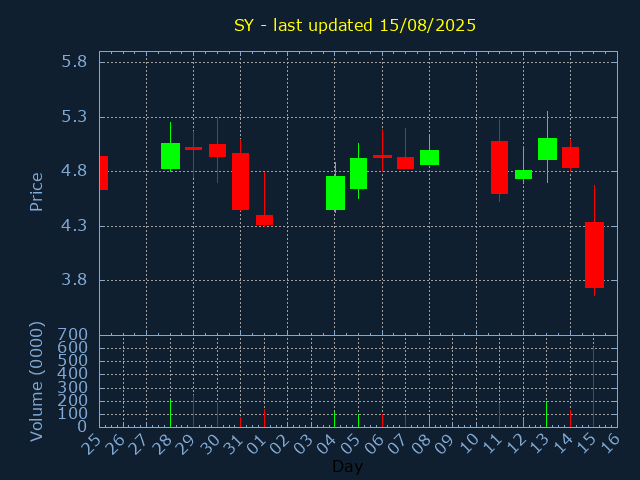Select the green candlestick body on day 13
This screenshot has height=480, width=640.
click(547, 149)
